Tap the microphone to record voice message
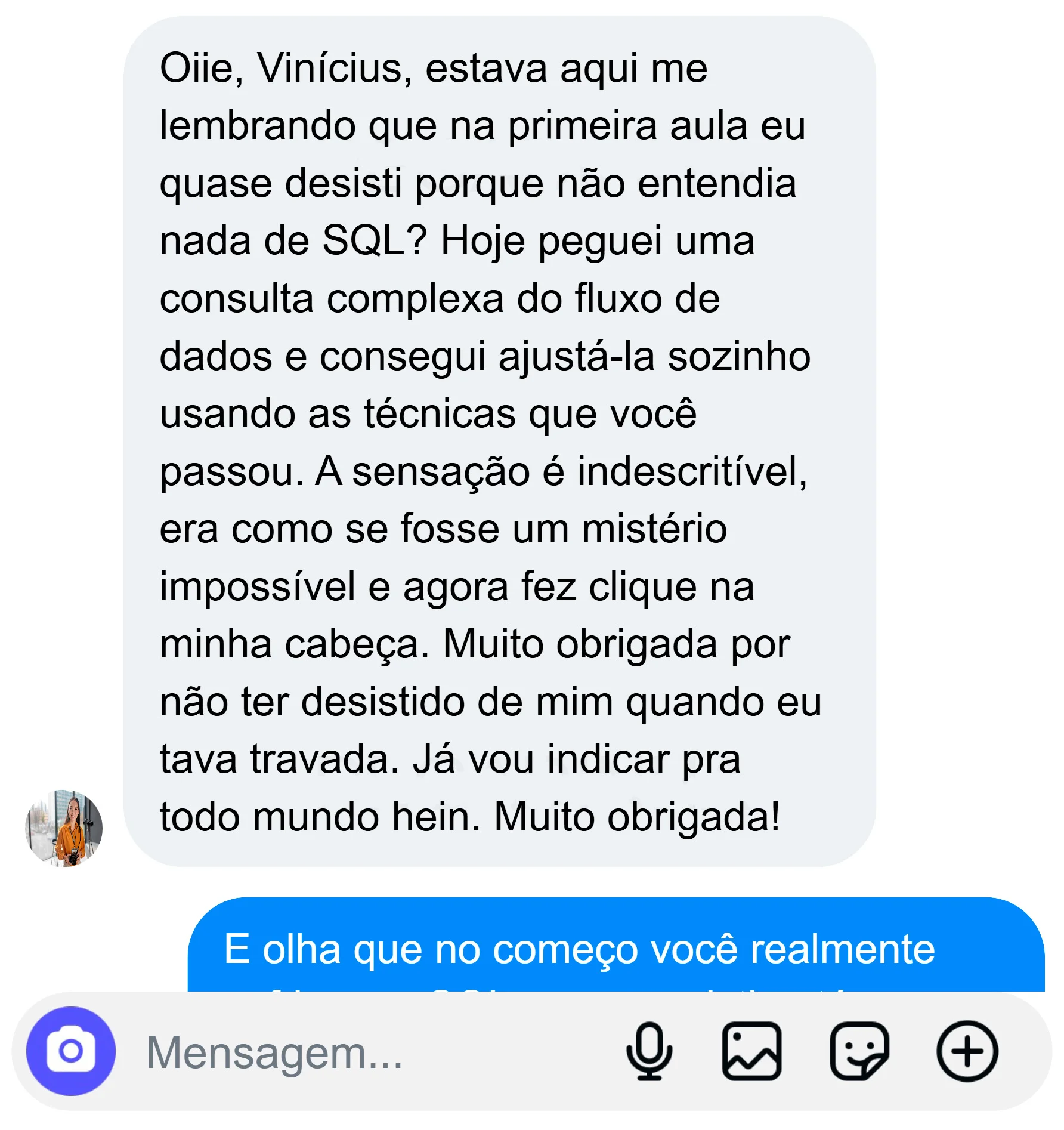Screen dimensions: 1064x1130 point(649,1051)
